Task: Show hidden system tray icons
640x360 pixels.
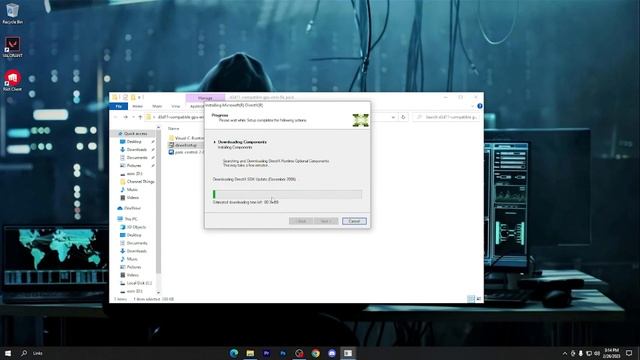Action: pyautogui.click(x=565, y=353)
